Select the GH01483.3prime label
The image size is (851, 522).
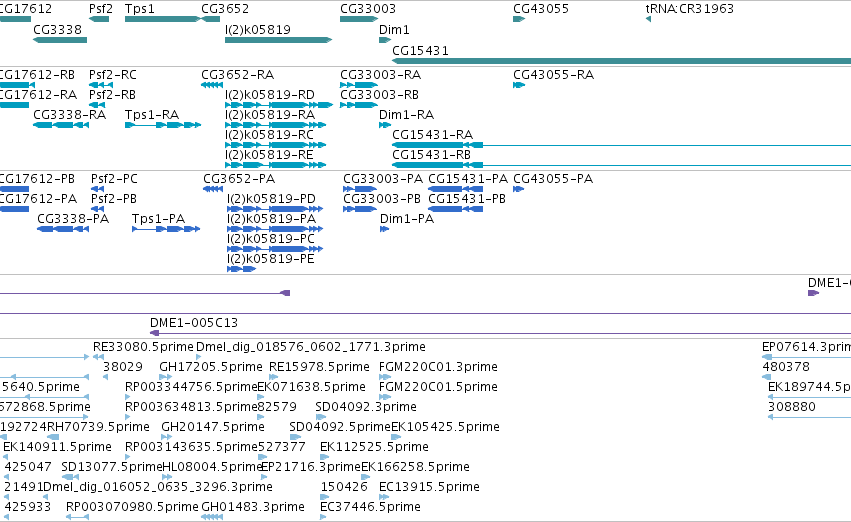252,507
